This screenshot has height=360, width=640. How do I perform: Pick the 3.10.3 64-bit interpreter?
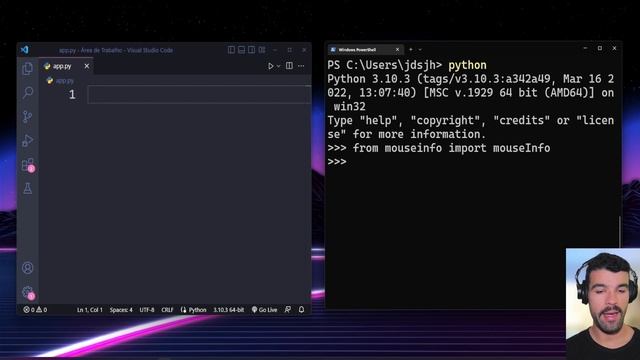pyautogui.click(x=229, y=310)
